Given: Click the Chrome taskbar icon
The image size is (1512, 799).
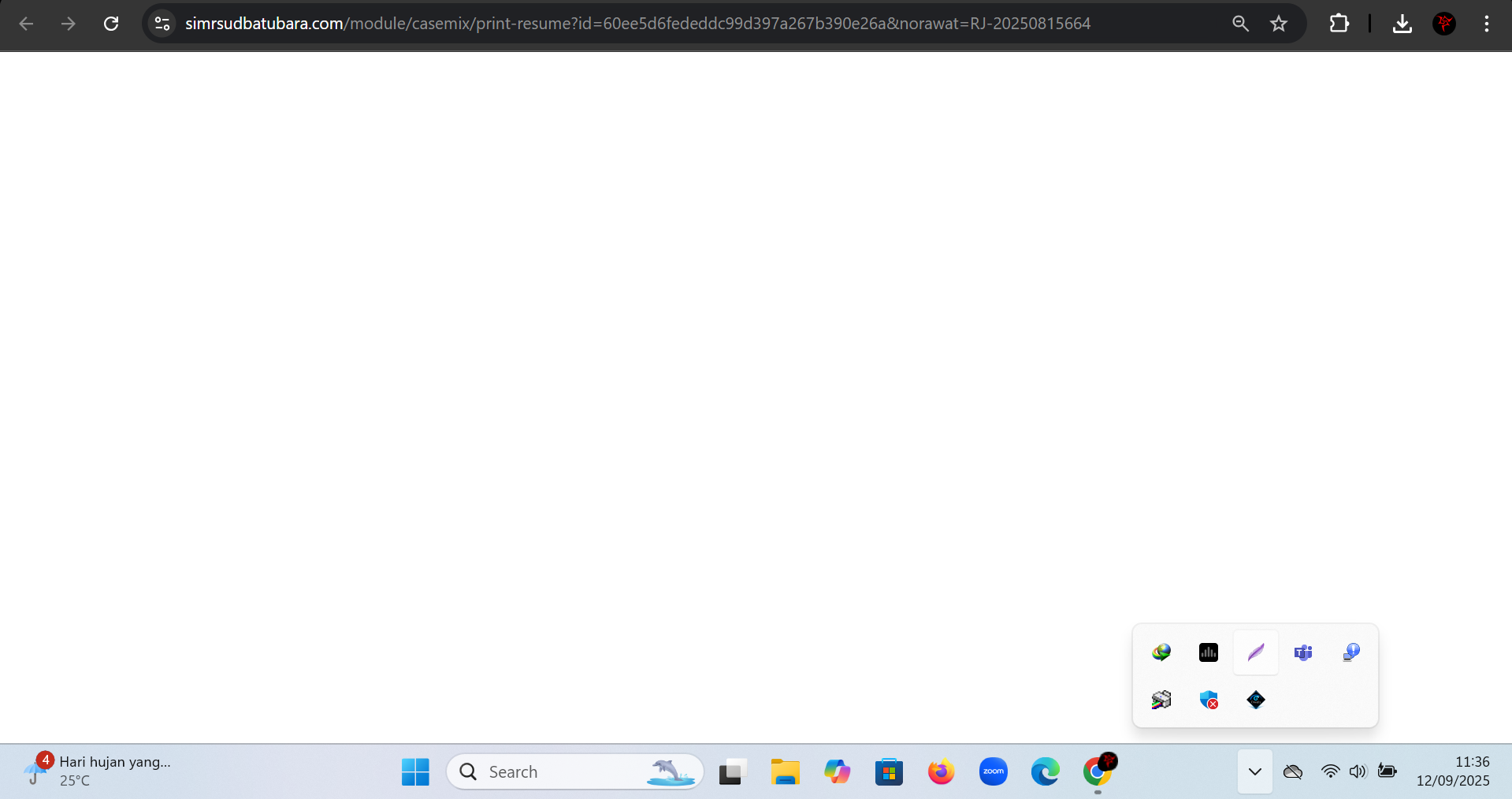Looking at the screenshot, I should click(1098, 771).
